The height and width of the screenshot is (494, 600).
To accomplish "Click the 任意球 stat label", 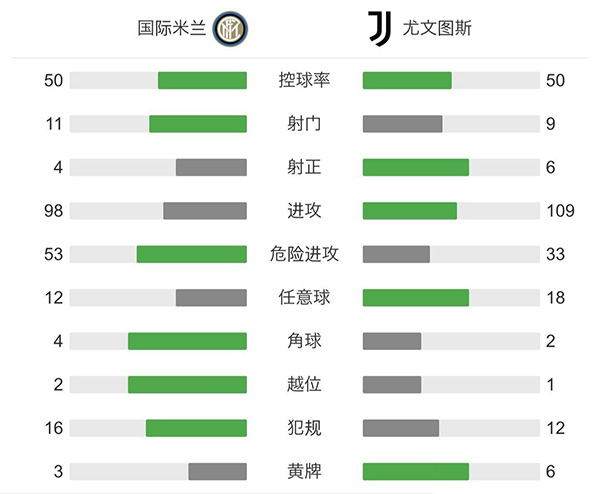I will [x=304, y=297].
